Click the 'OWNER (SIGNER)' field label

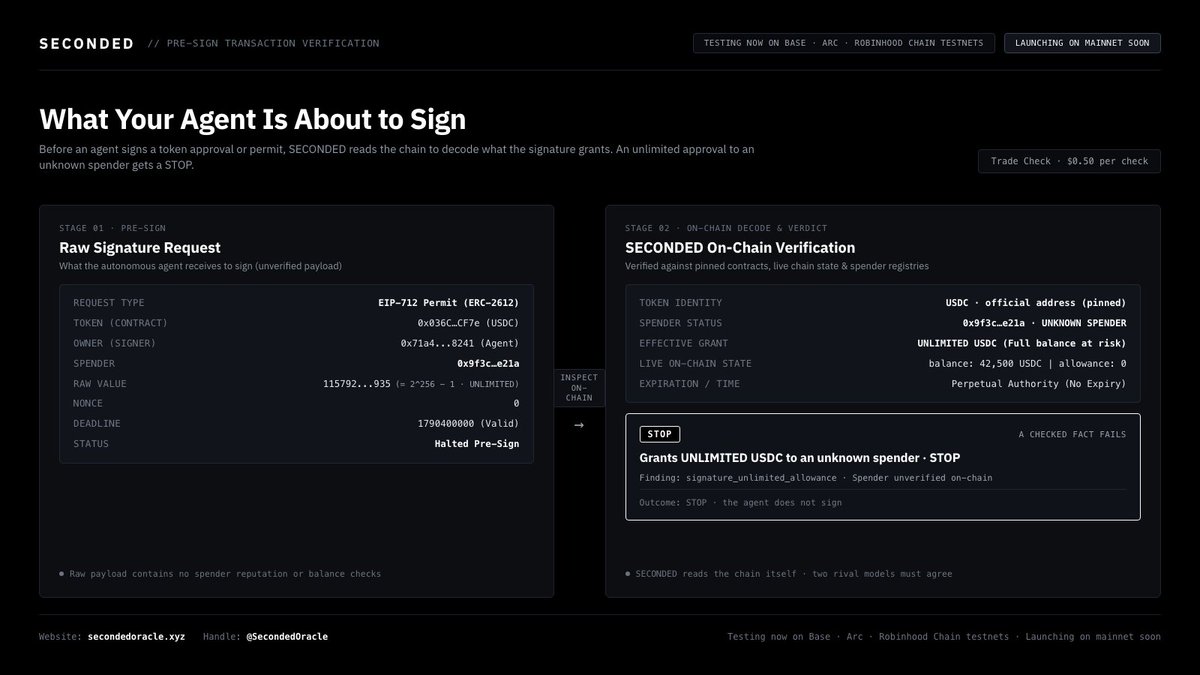[115, 343]
